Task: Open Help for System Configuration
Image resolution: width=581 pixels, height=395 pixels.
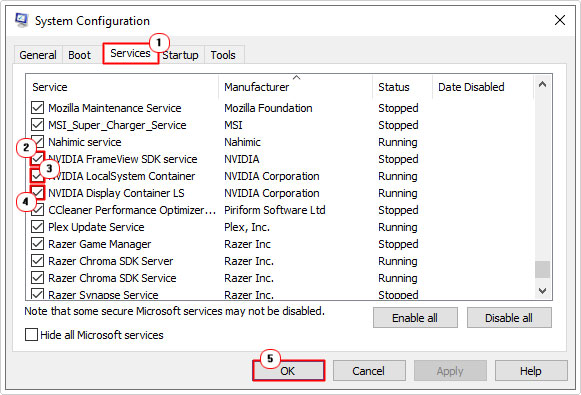Action: click(531, 371)
